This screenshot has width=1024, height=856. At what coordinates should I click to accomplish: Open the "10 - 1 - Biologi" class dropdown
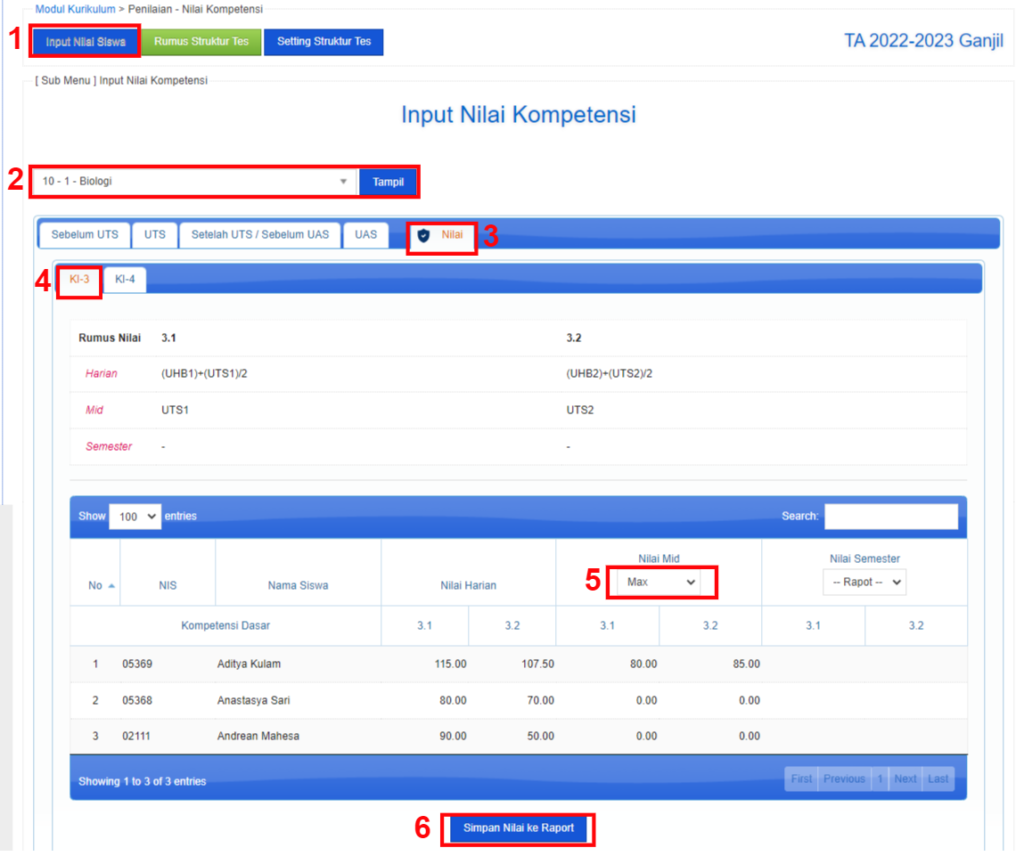coord(190,181)
